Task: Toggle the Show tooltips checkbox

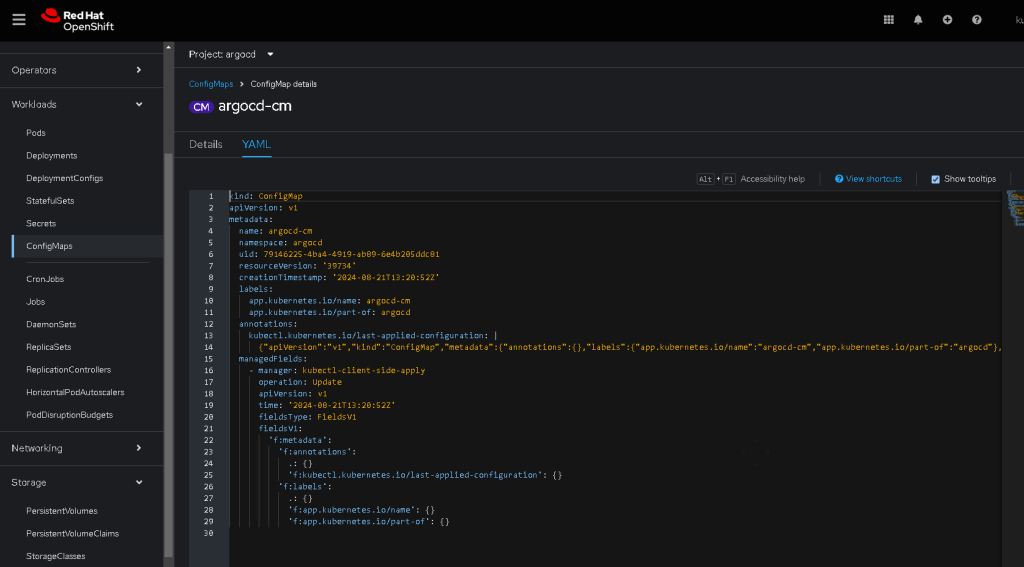Action: [x=935, y=179]
